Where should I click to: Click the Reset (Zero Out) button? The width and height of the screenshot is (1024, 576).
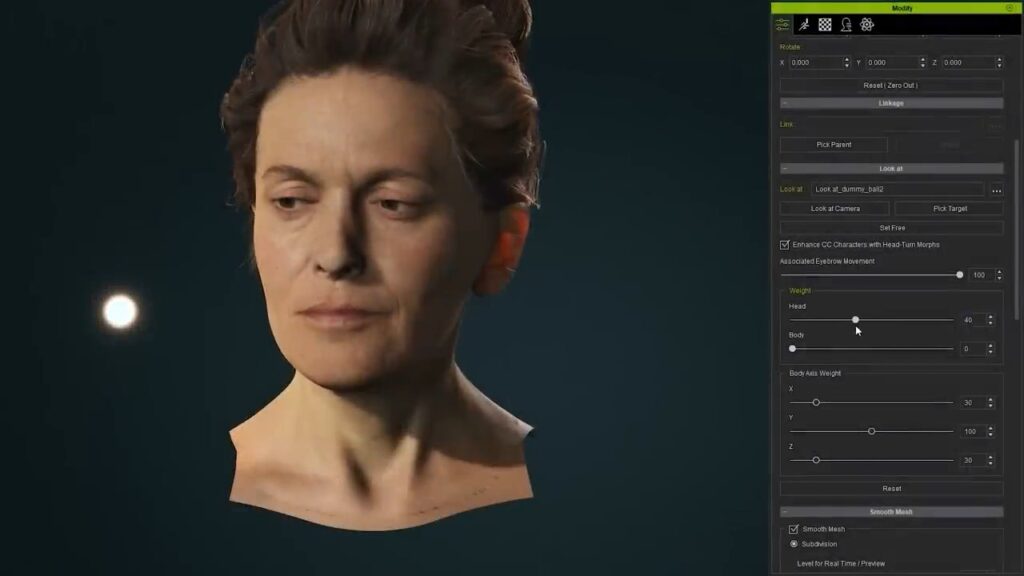pyautogui.click(x=891, y=85)
